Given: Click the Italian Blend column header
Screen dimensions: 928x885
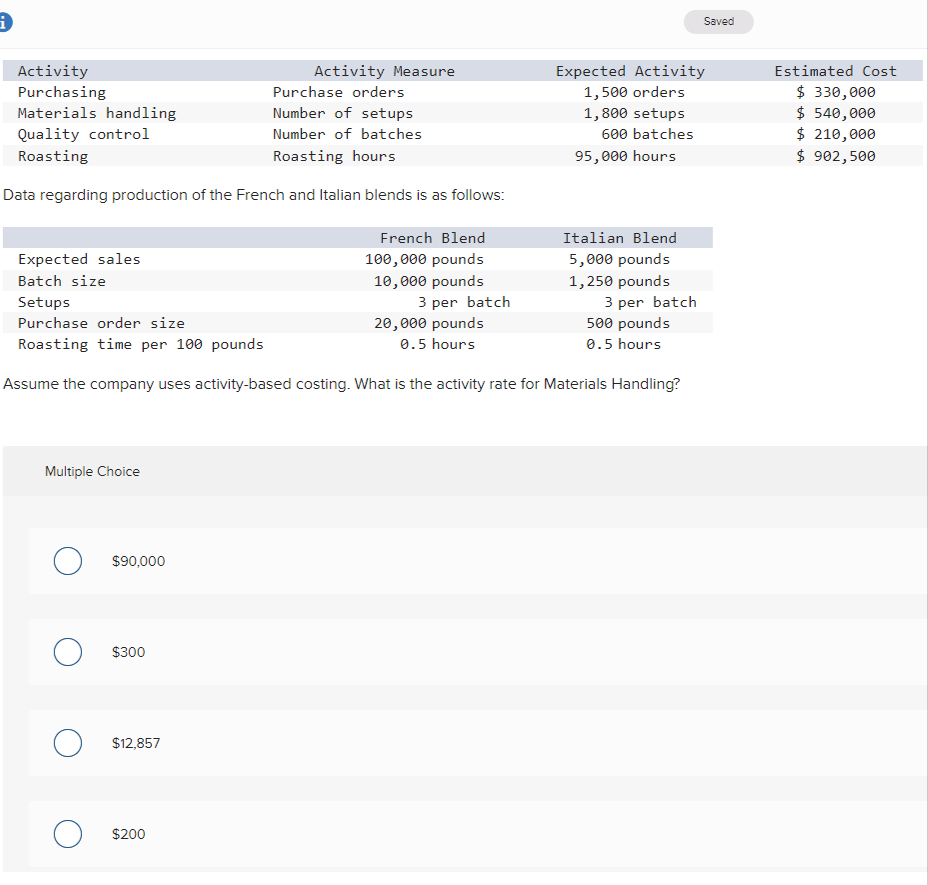Looking at the screenshot, I should tap(619, 237).
